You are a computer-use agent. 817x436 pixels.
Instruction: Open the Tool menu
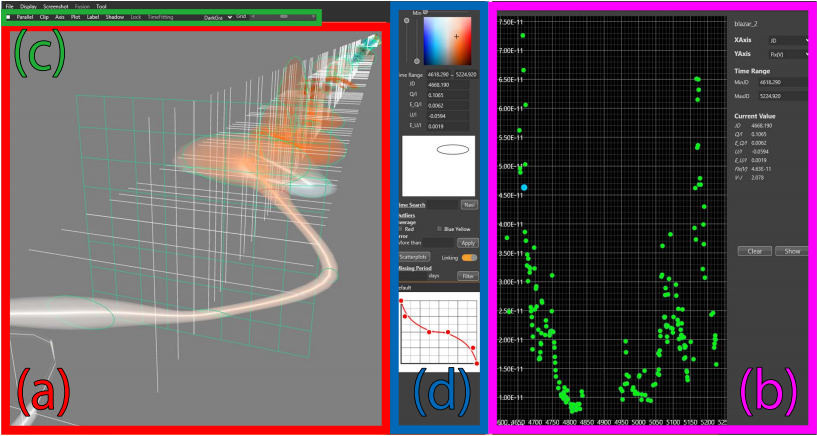coord(101,6)
